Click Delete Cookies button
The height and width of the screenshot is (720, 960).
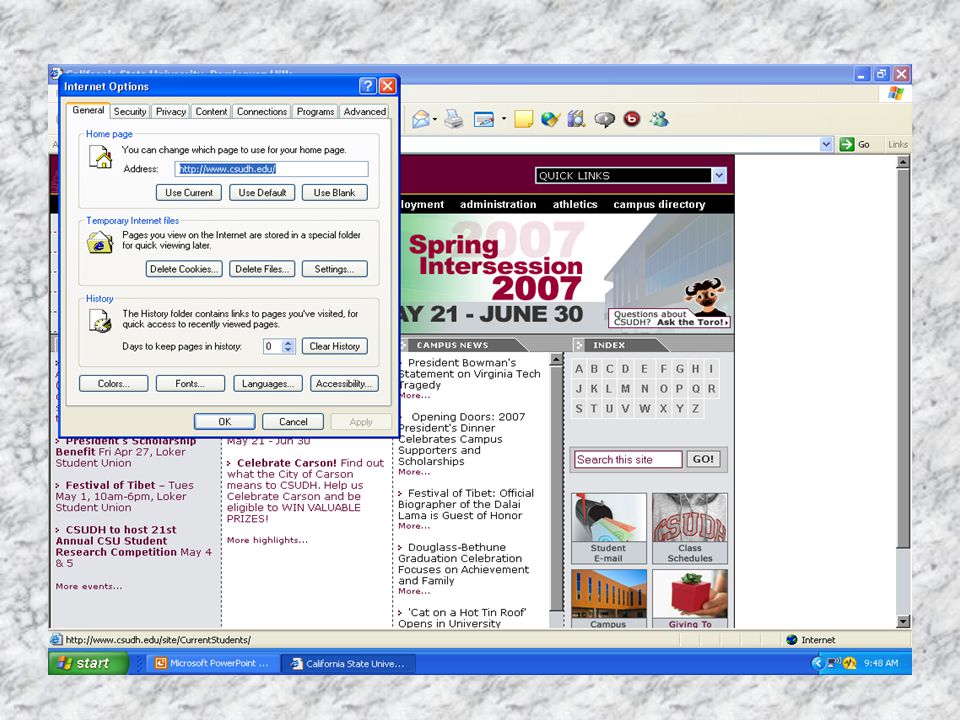click(184, 269)
